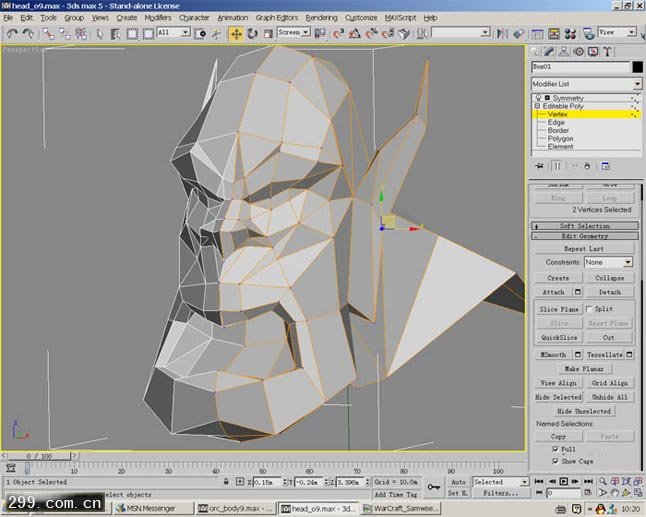The width and height of the screenshot is (646, 517).
Task: Toggle the Full checkbox
Action: click(x=555, y=449)
